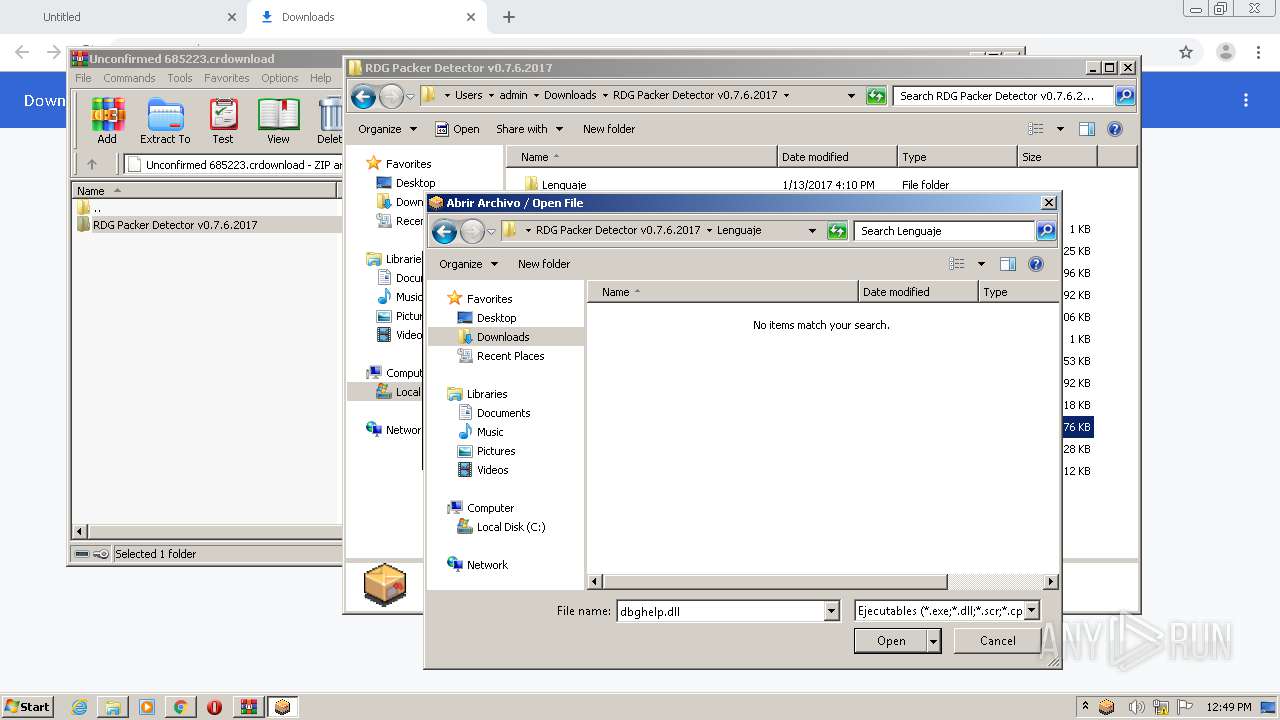Toggle preview pane icon in explorer window
The height and width of the screenshot is (720, 1280).
(x=1087, y=129)
